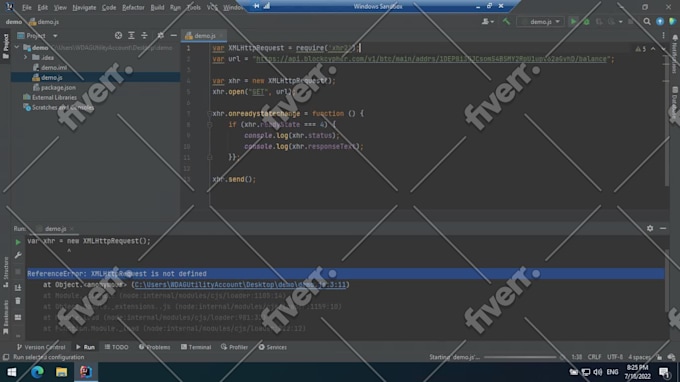Minimize the Run panel with dash icon
Image resolution: width=680 pixels, height=382 pixels.
tap(663, 228)
